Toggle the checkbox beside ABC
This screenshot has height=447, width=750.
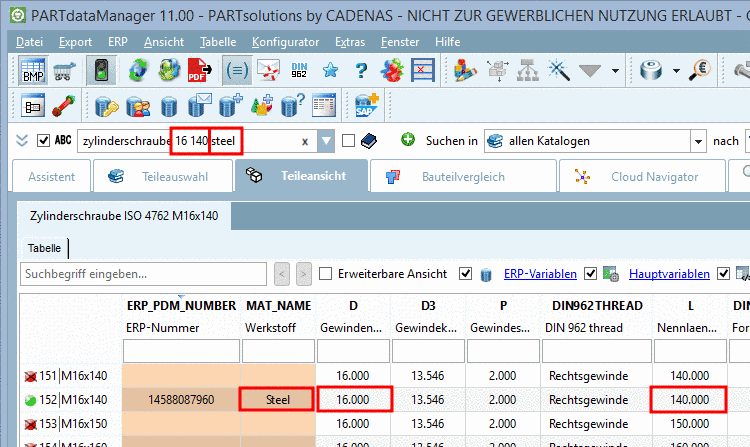coord(44,141)
